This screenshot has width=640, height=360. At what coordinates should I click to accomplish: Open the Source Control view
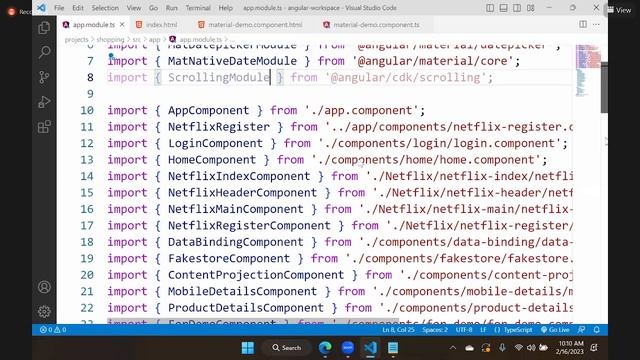point(44,77)
